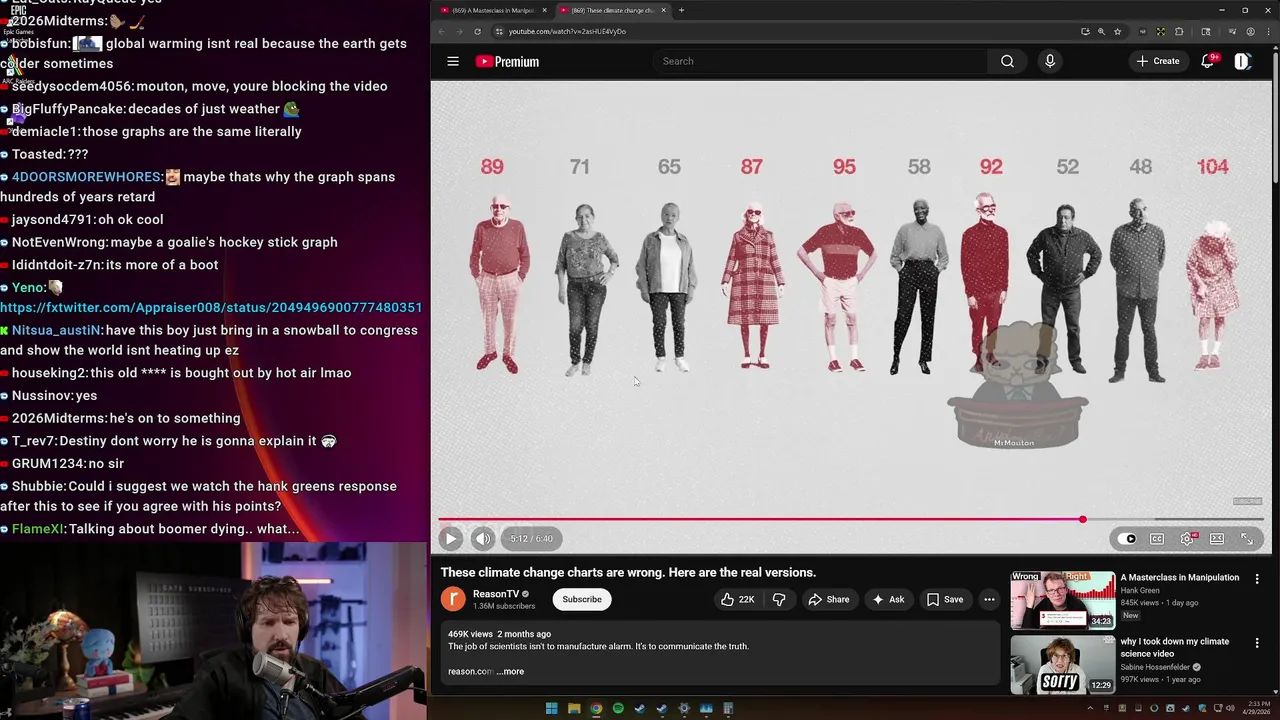Open 'why I took down my climate' thumbnail

(1062, 664)
